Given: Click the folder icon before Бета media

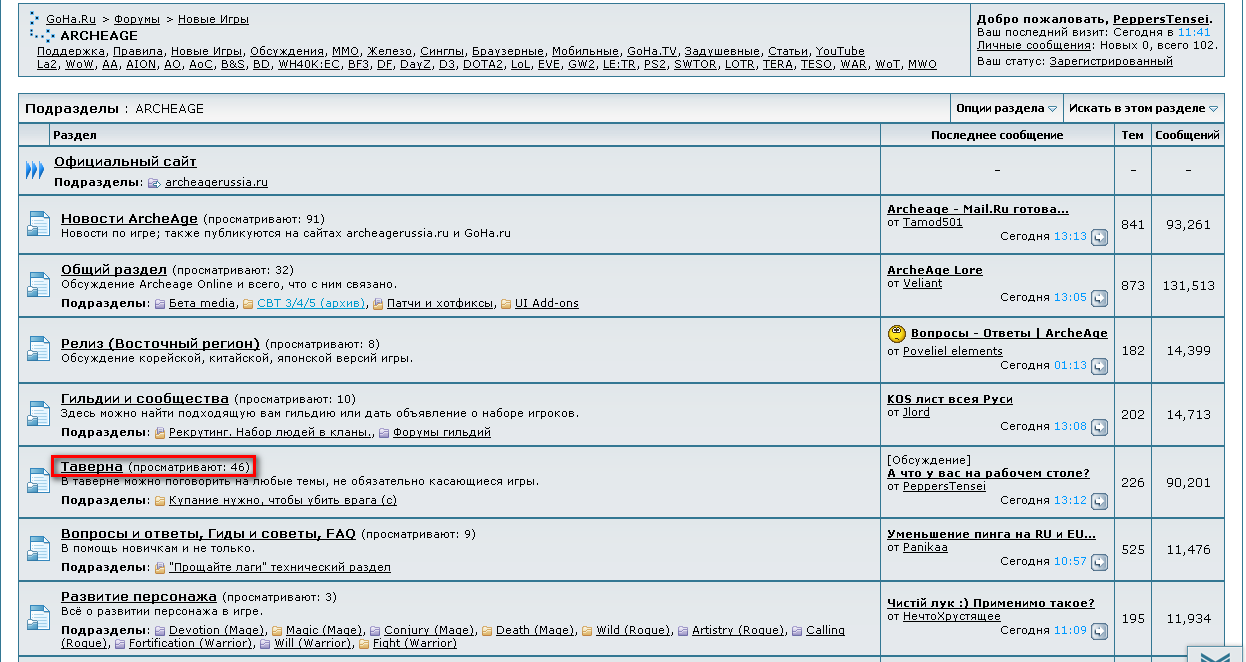Looking at the screenshot, I should pyautogui.click(x=160, y=304).
